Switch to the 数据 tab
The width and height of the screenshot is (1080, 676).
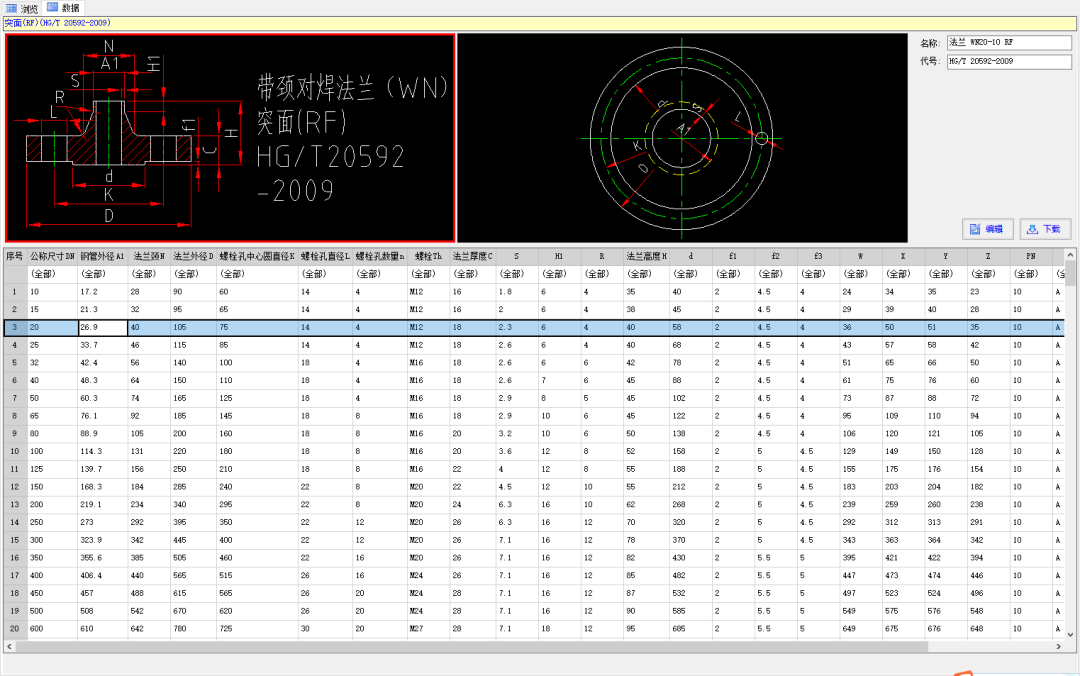[x=64, y=8]
